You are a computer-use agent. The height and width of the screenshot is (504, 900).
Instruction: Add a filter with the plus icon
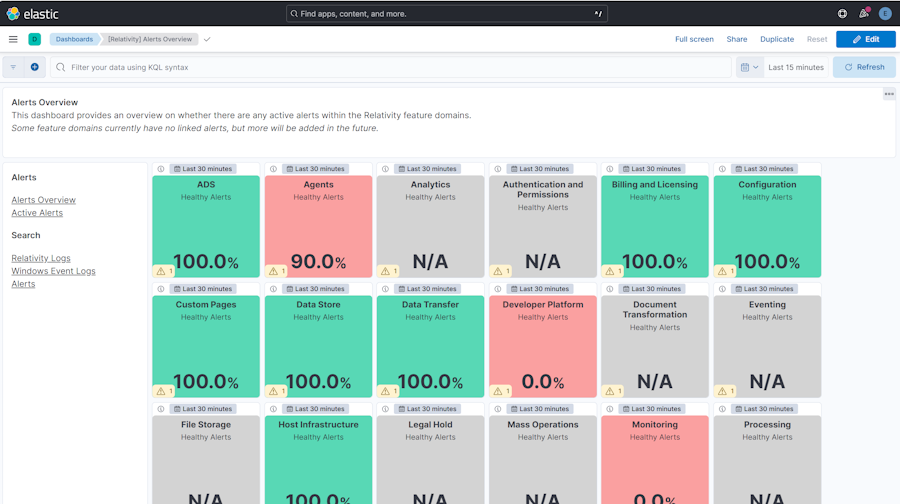(x=34, y=67)
